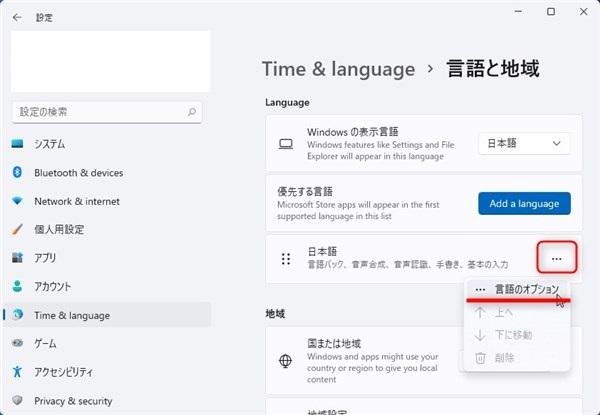Click the down arrow icon for 下に移動
This screenshot has width=600, height=415.
[x=480, y=335]
